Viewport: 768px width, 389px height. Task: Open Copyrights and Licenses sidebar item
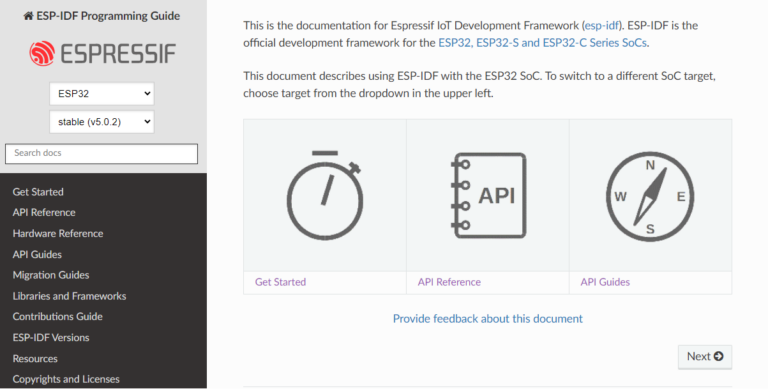(66, 379)
